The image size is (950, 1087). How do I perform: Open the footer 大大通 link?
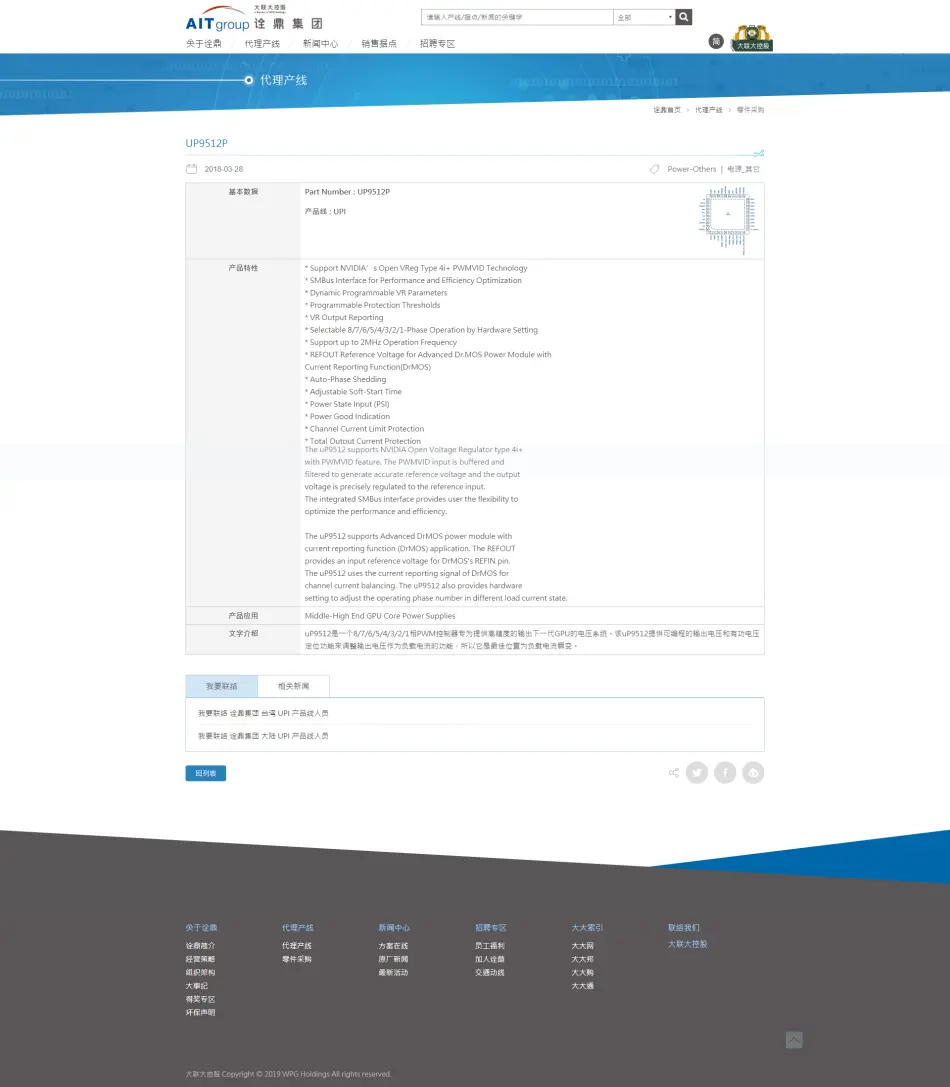coord(582,986)
